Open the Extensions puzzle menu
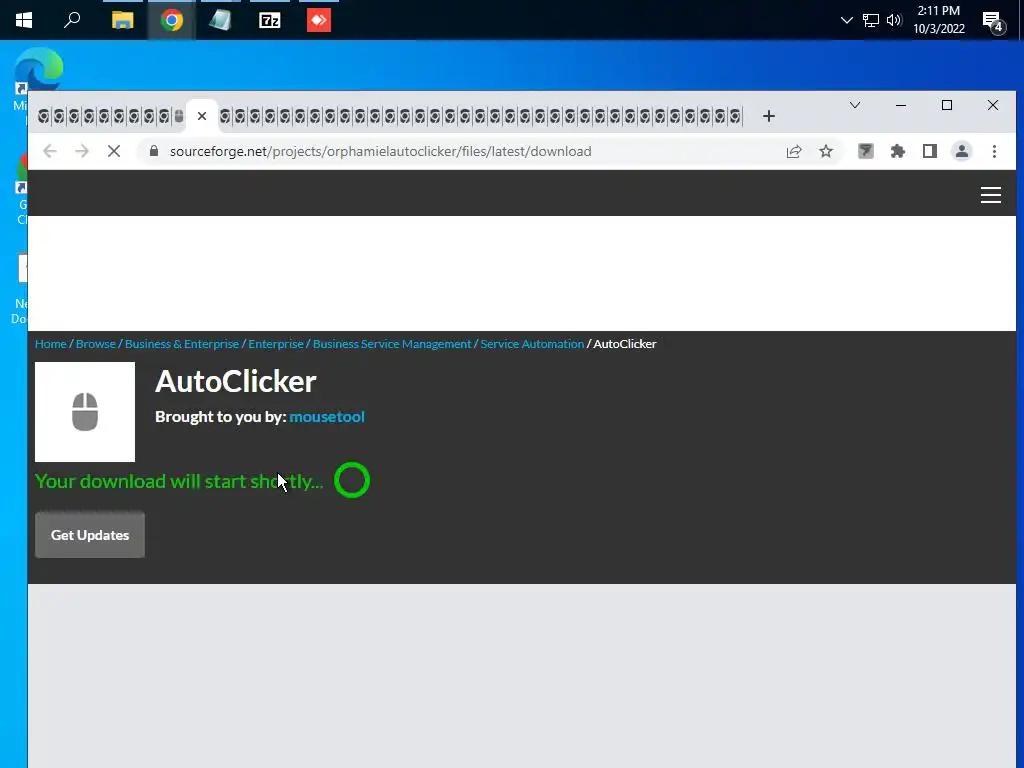1024x768 pixels. [x=897, y=152]
